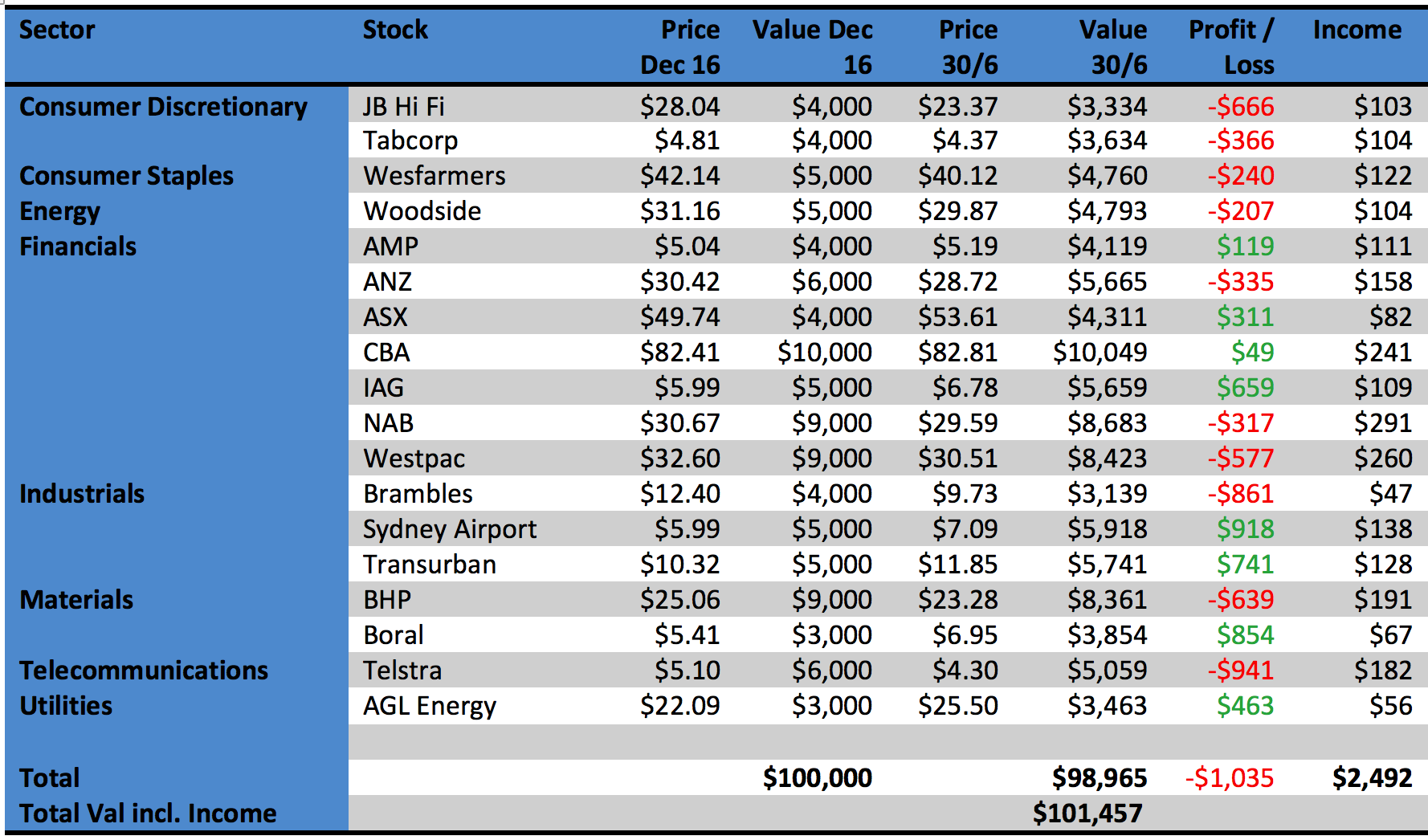The width and height of the screenshot is (1428, 840).
Task: Select the $101,457 total including income
Action: click(x=1087, y=813)
